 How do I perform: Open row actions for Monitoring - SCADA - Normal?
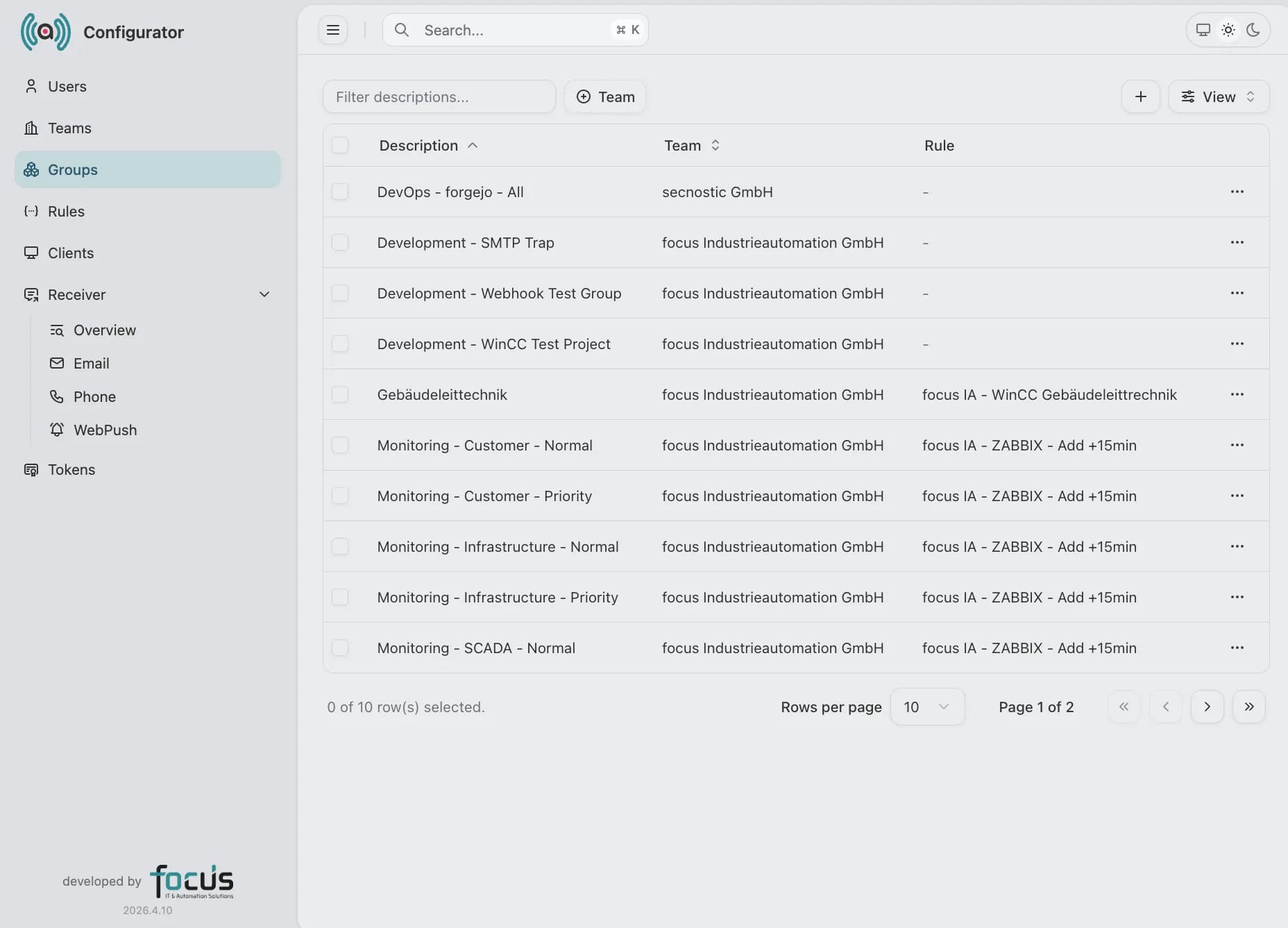click(1237, 648)
